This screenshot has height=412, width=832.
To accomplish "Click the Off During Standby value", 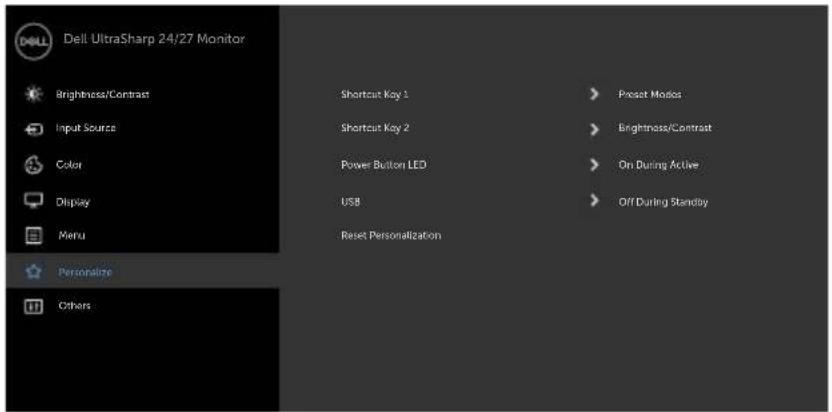I will point(663,202).
